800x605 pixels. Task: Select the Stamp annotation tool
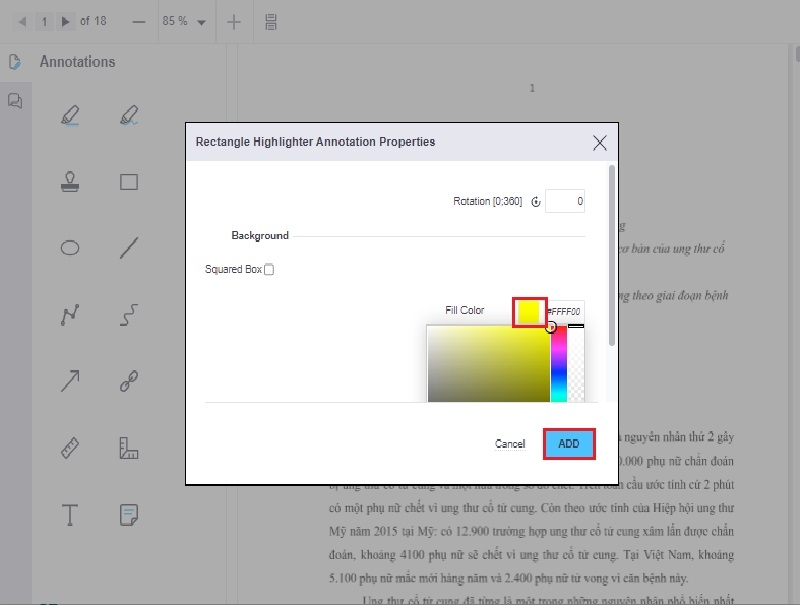point(70,182)
